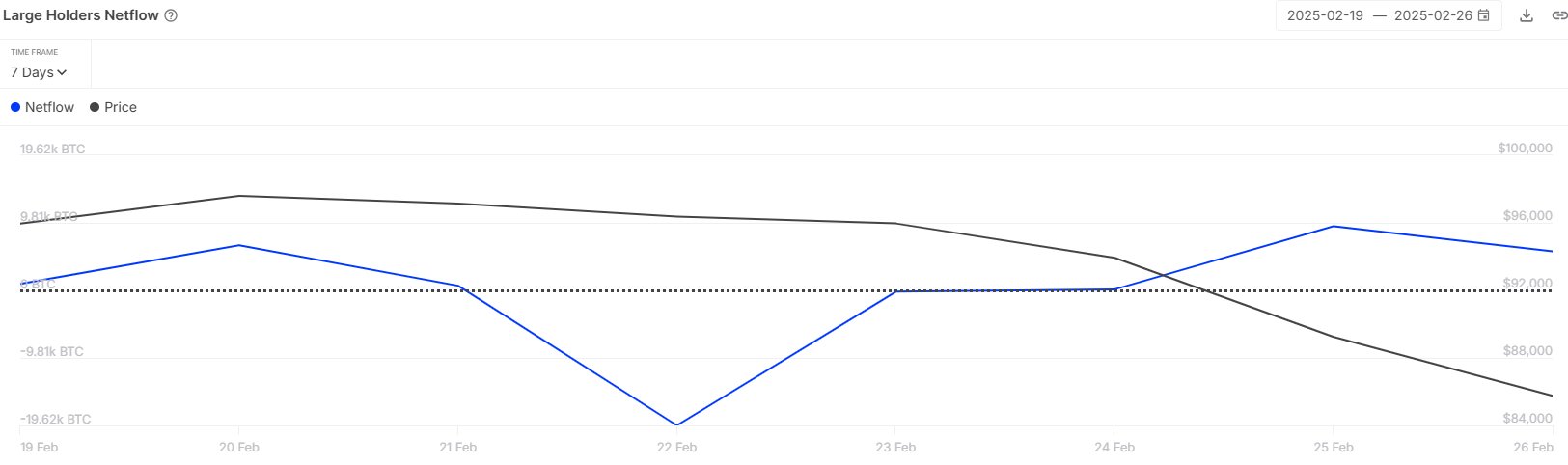Viewport: 1568px width, 465px height.
Task: Copy the chart link using the chain icon
Action: coord(1558,16)
